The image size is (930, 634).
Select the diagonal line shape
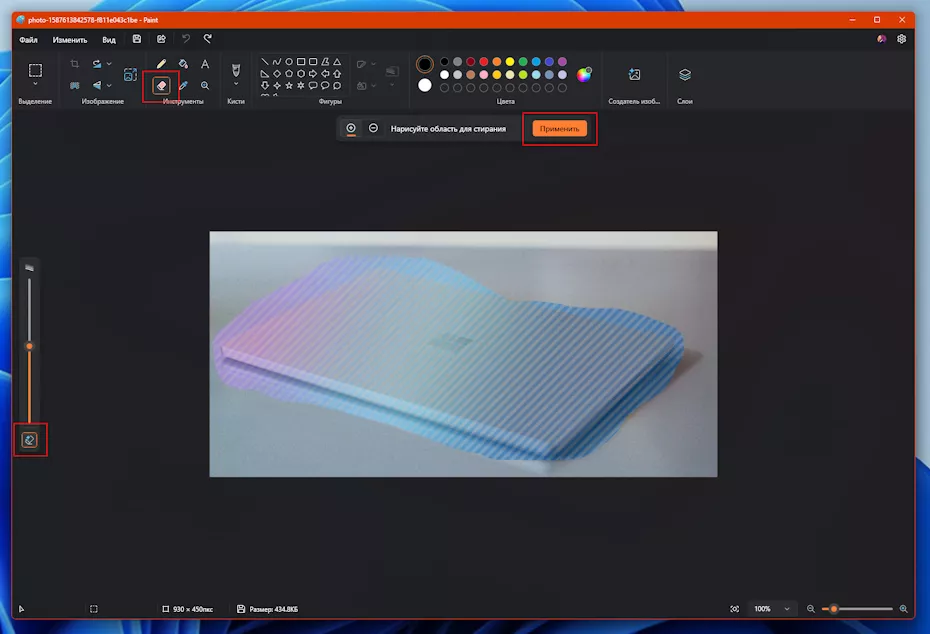265,62
